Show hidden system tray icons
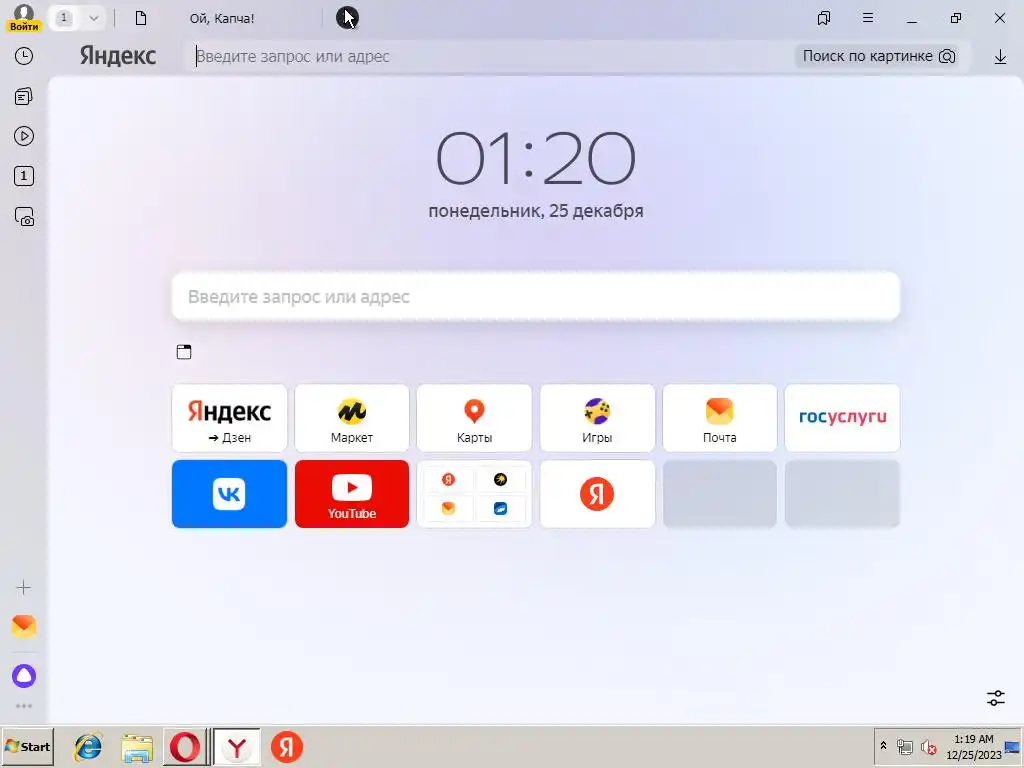Screen dimensions: 1024x768 [884, 746]
